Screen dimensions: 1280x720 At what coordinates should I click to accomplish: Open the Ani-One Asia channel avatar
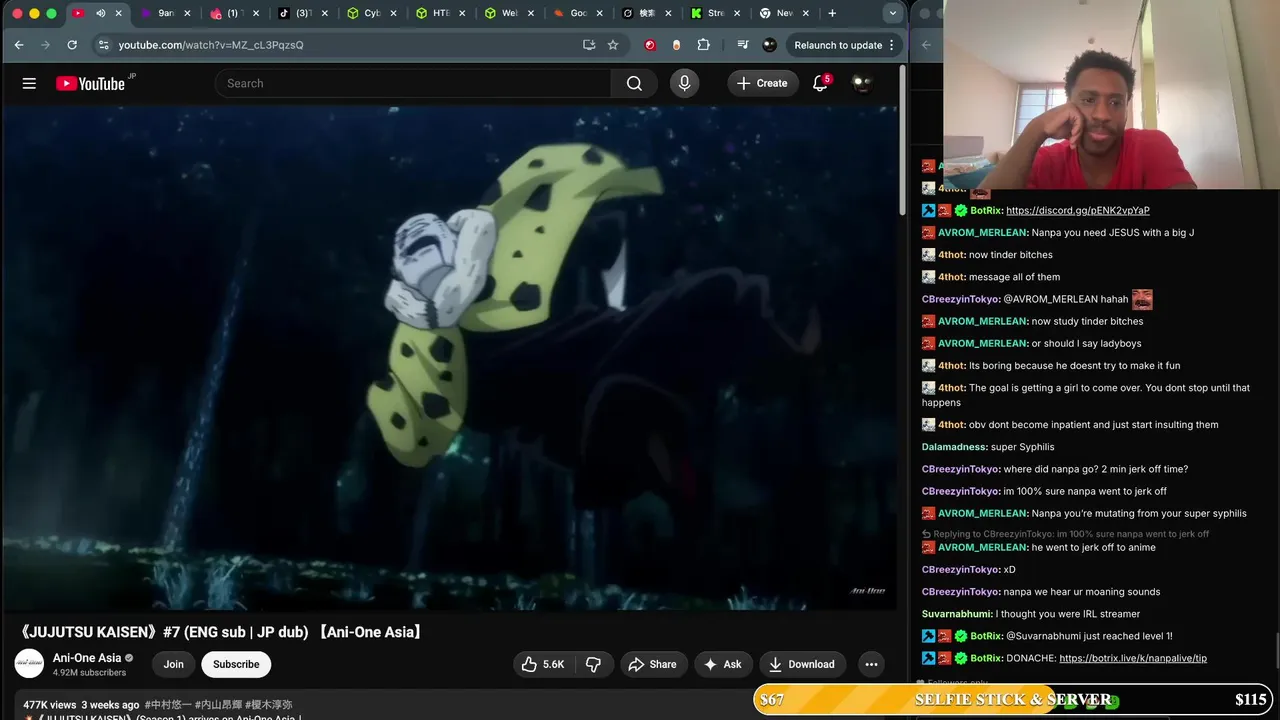click(29, 664)
